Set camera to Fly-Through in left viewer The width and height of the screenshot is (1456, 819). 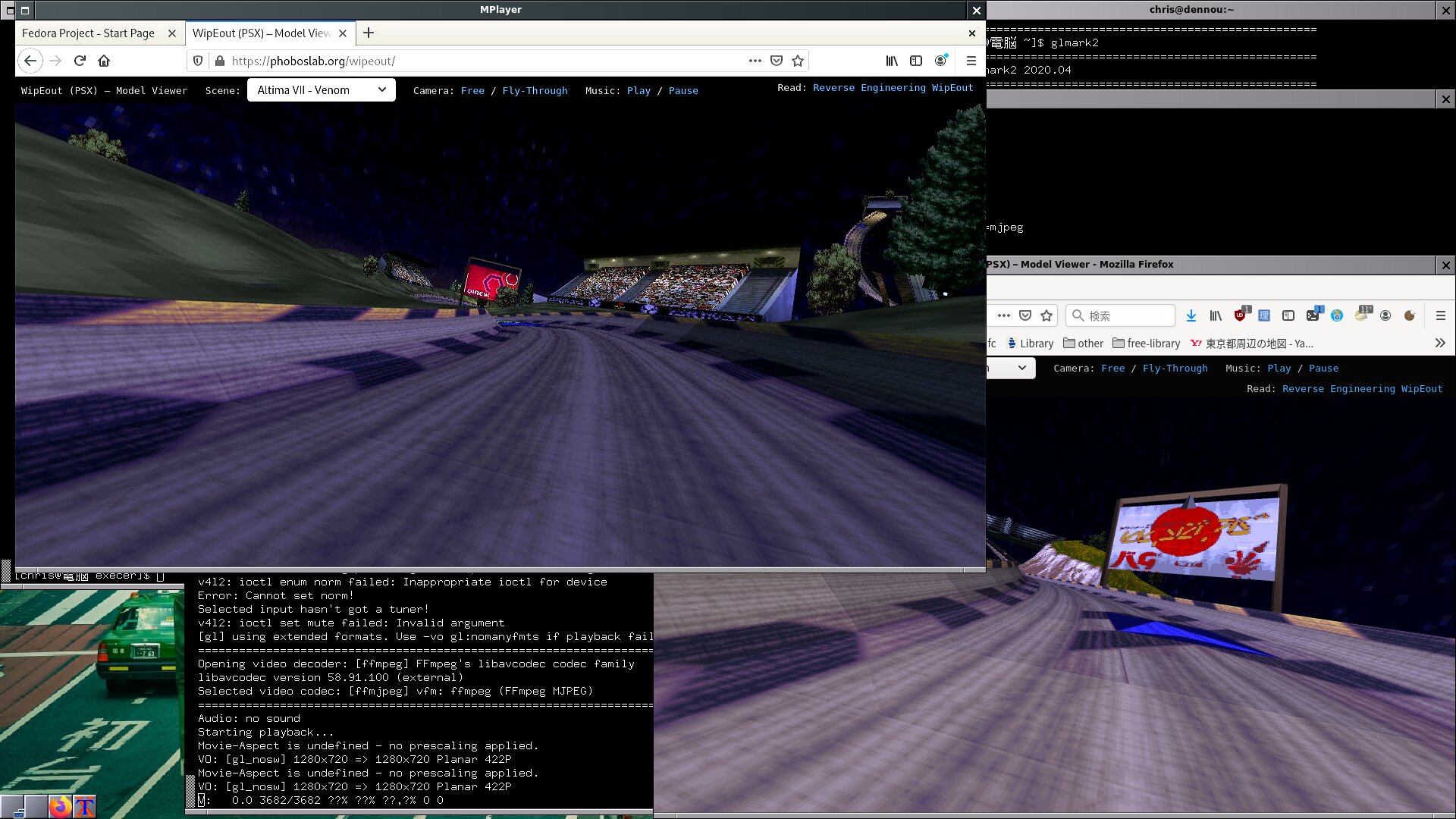click(x=535, y=90)
